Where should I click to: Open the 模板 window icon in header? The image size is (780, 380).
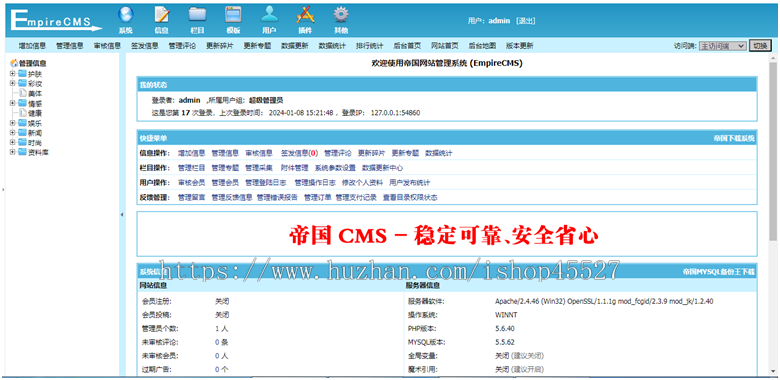pyautogui.click(x=233, y=15)
